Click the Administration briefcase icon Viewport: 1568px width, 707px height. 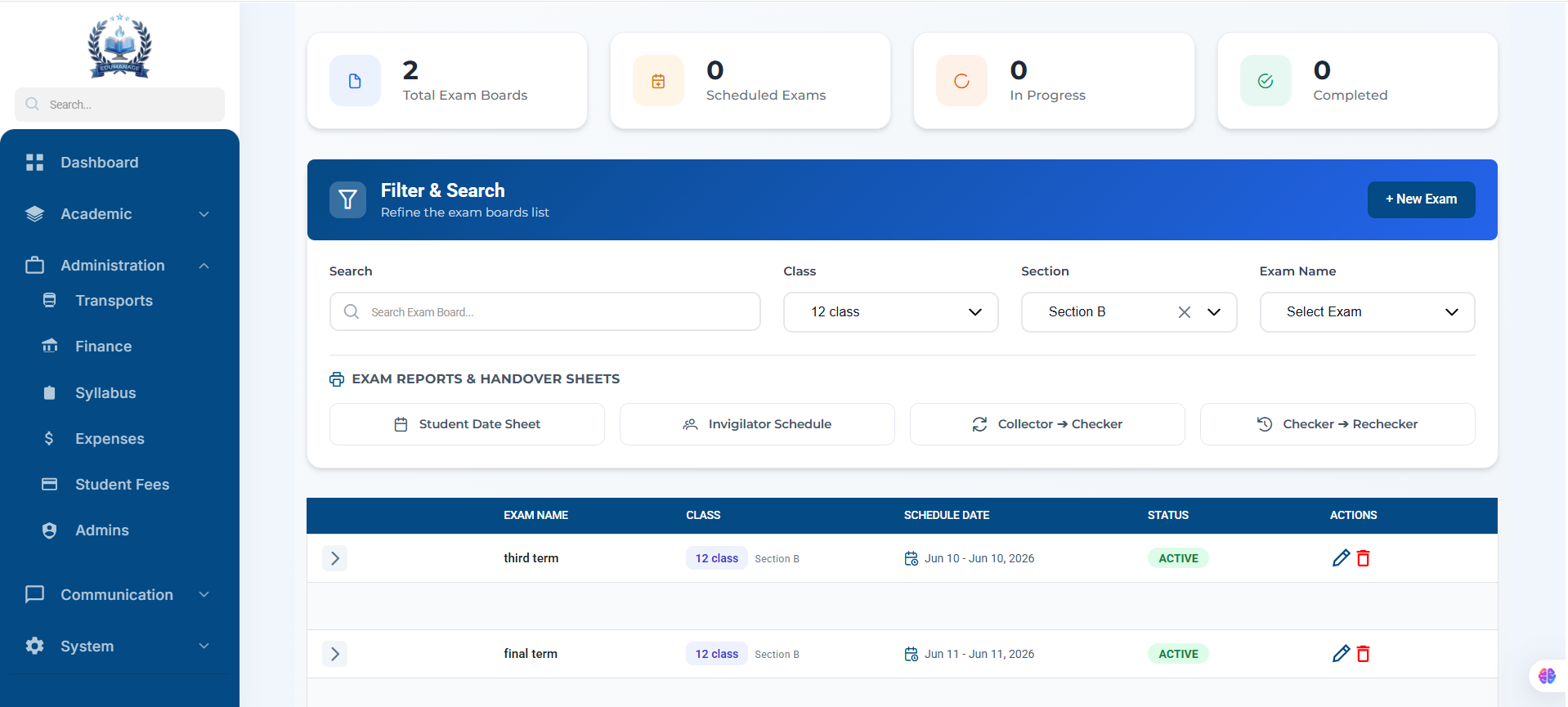(x=34, y=266)
